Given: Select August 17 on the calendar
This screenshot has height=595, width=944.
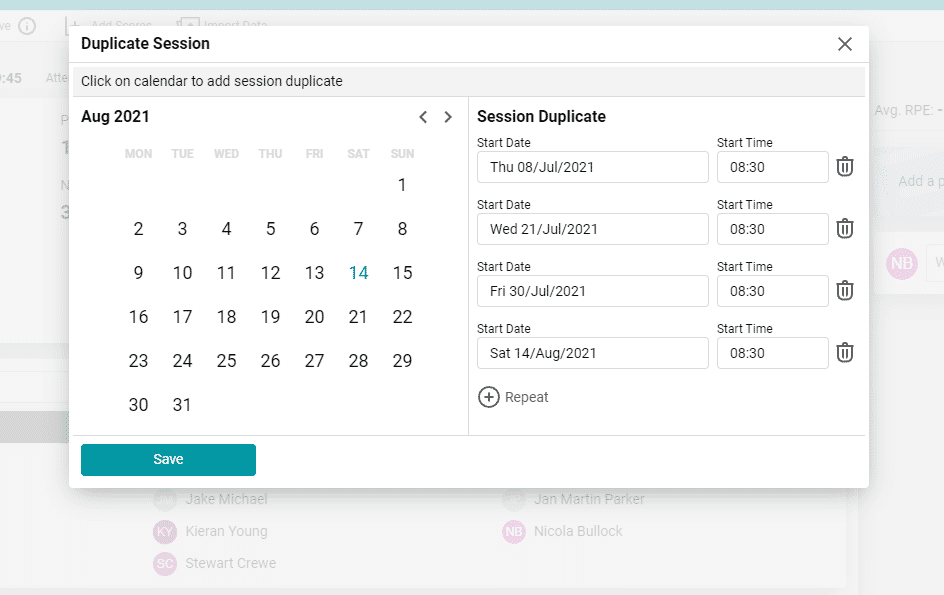Looking at the screenshot, I should tap(182, 317).
